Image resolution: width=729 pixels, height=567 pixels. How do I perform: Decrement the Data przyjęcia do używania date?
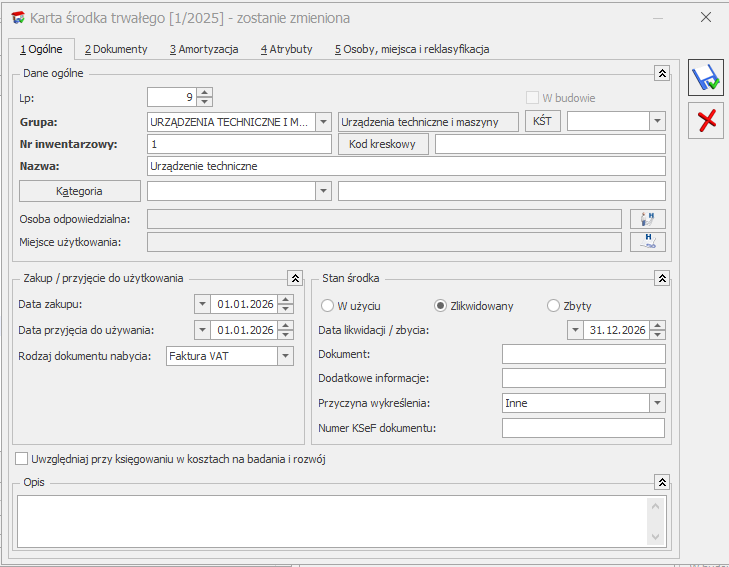coord(286,335)
